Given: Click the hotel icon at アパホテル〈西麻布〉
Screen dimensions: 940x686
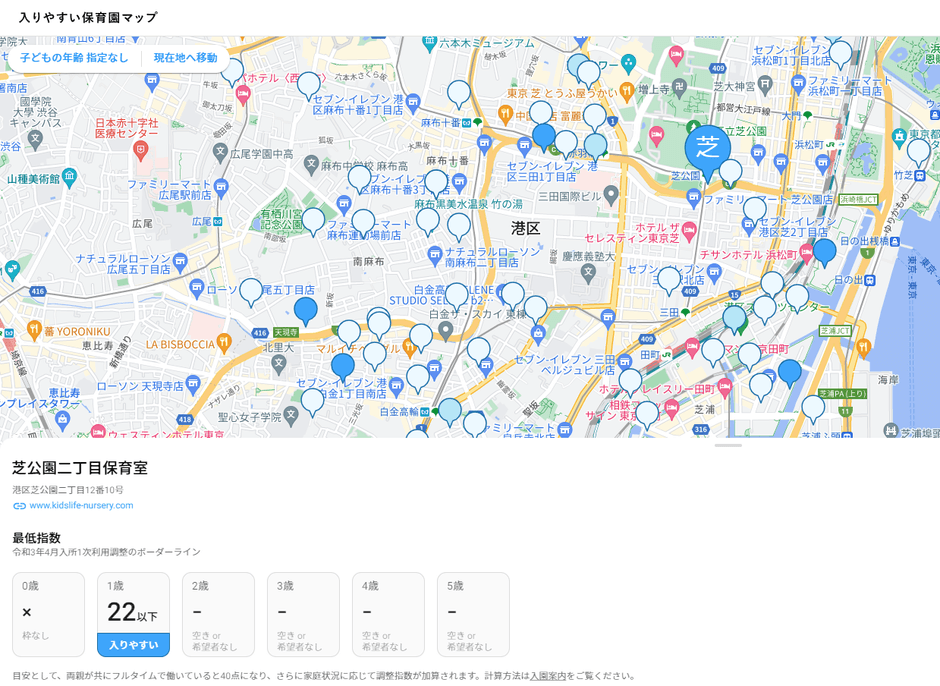Looking at the screenshot, I should pyautogui.click(x=243, y=93).
